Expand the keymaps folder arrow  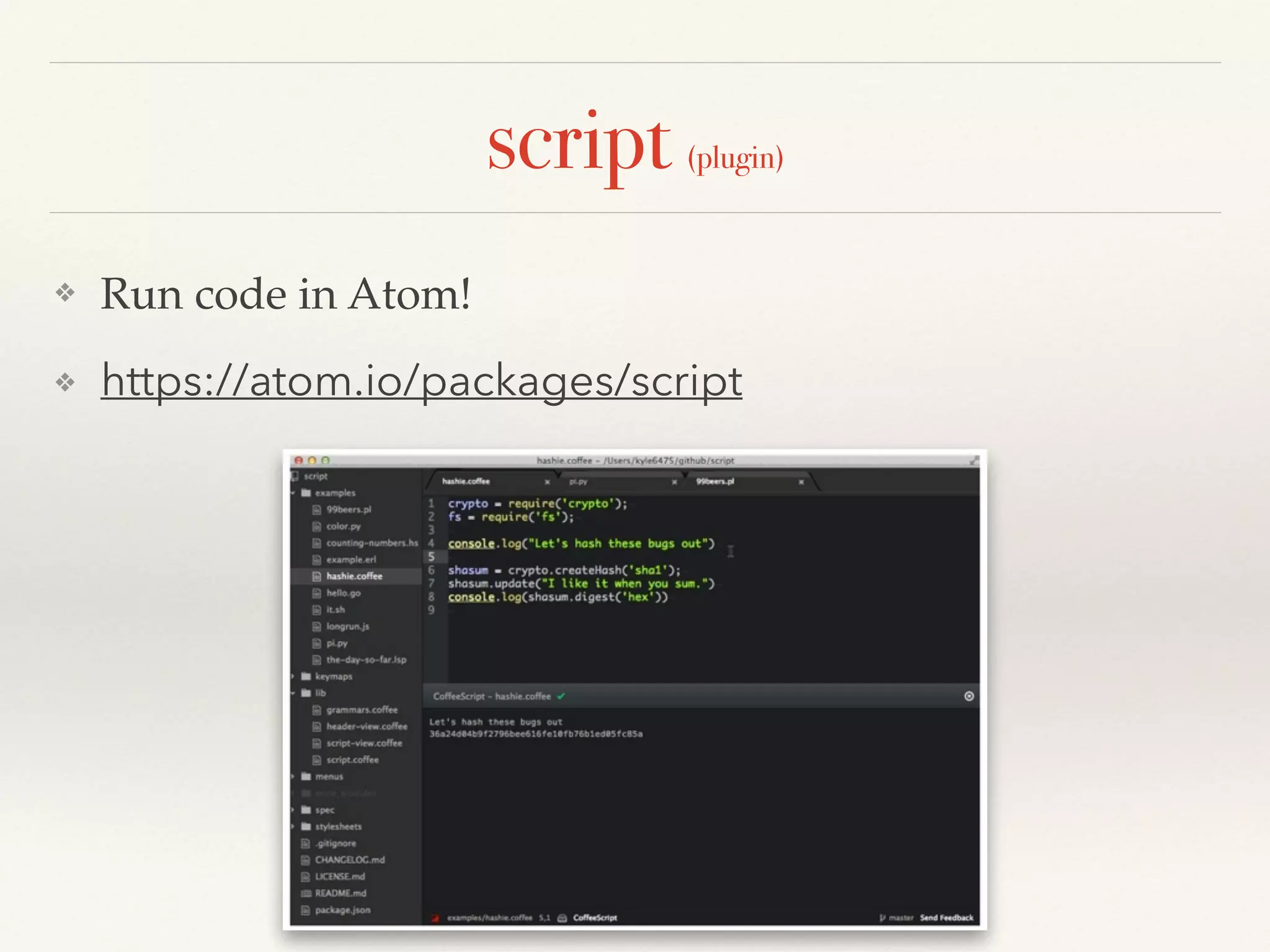(293, 676)
